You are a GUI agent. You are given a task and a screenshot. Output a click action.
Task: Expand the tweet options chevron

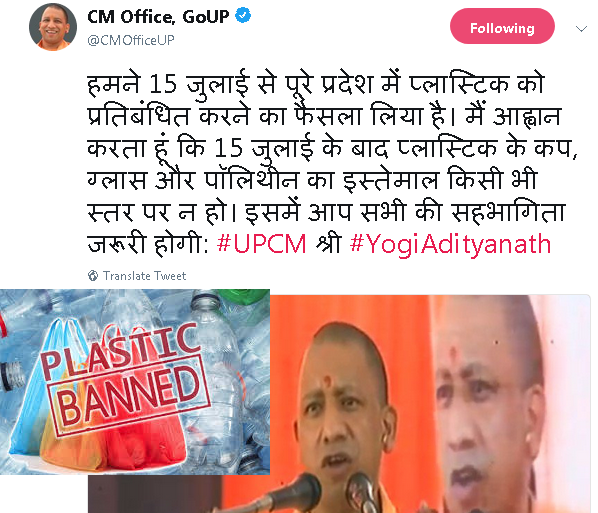point(581,29)
